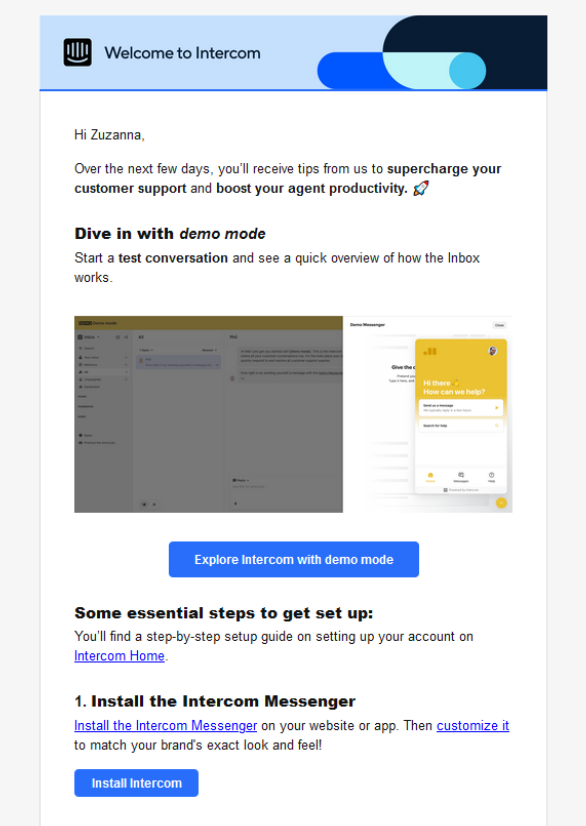Click the greeting text Hi Zuzanna
The width and height of the screenshot is (586, 826).
(x=109, y=135)
